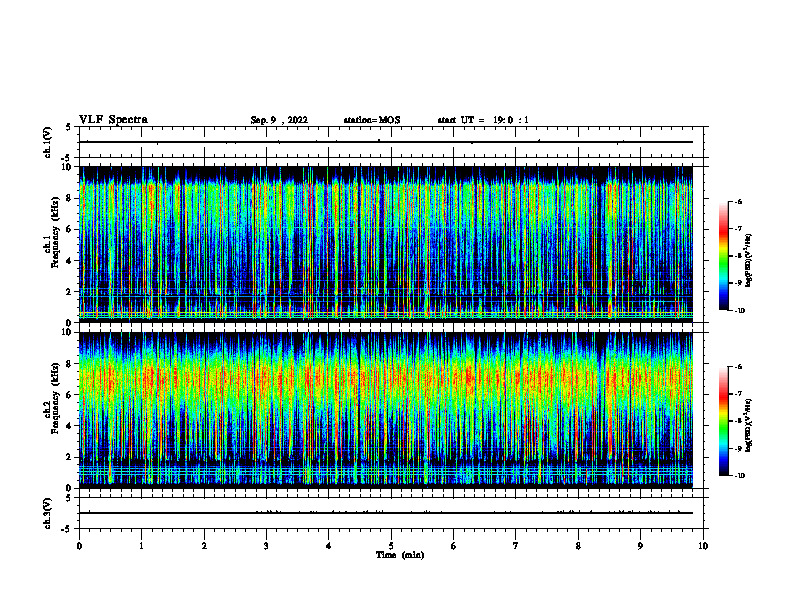Click the ch.3 voltage waveform trace
The image size is (792, 612).
click(x=386, y=513)
